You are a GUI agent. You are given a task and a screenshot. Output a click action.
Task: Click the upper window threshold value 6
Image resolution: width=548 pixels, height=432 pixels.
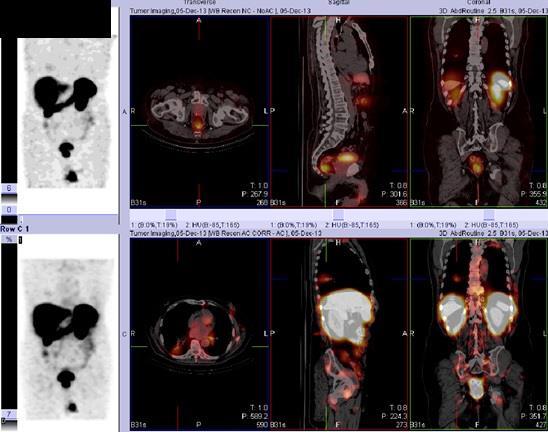click(x=9, y=189)
